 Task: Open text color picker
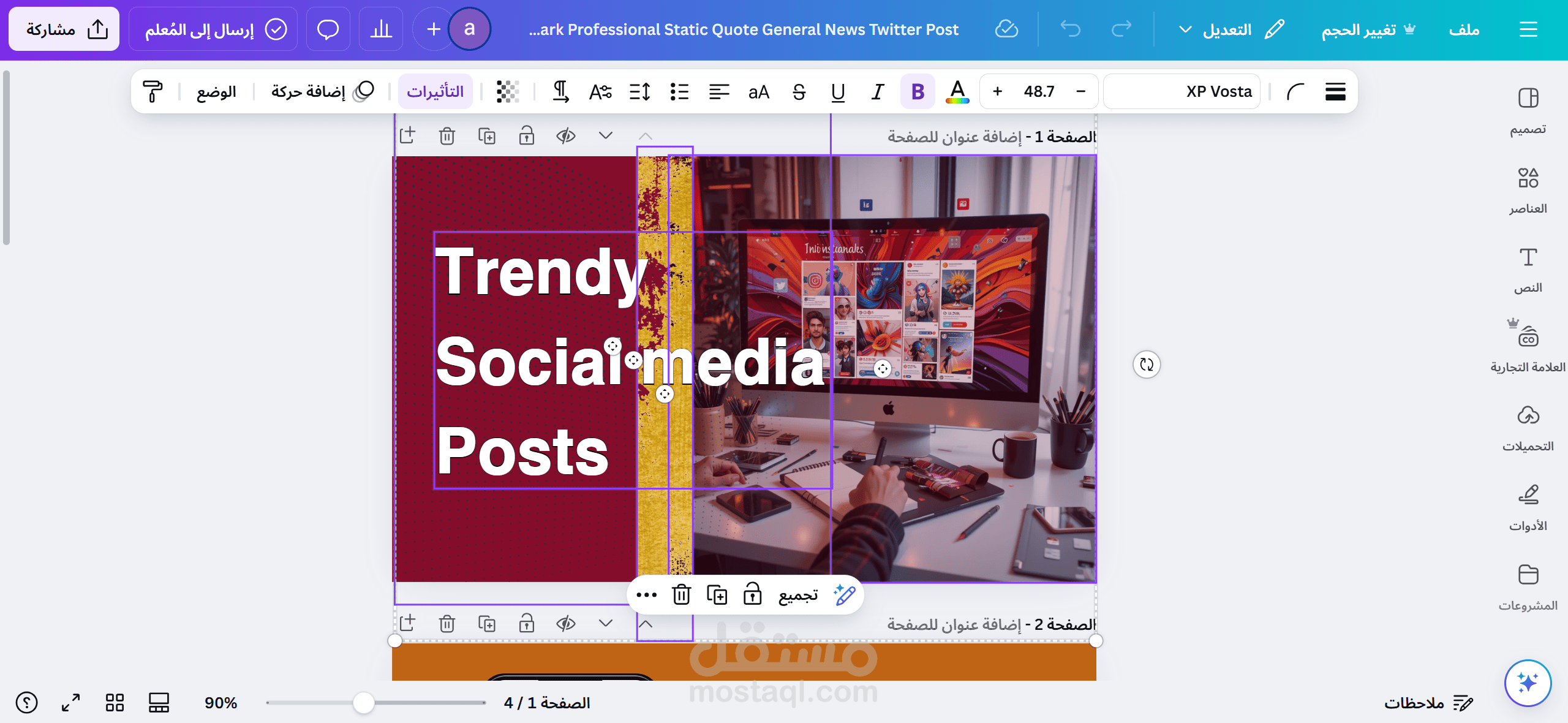(957, 91)
